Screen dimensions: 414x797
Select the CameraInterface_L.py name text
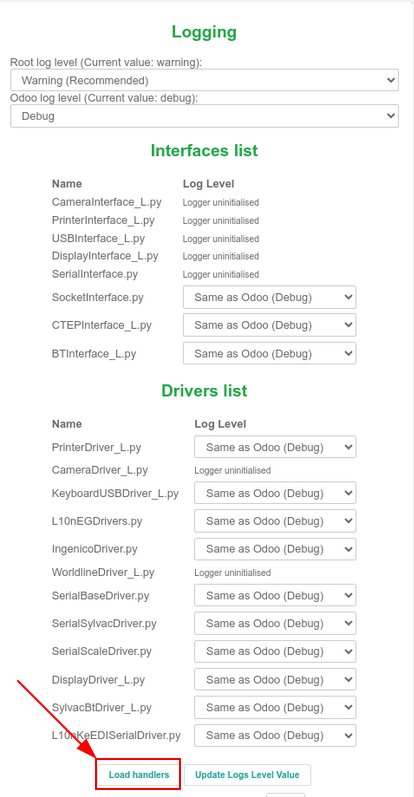[x=107, y=202]
